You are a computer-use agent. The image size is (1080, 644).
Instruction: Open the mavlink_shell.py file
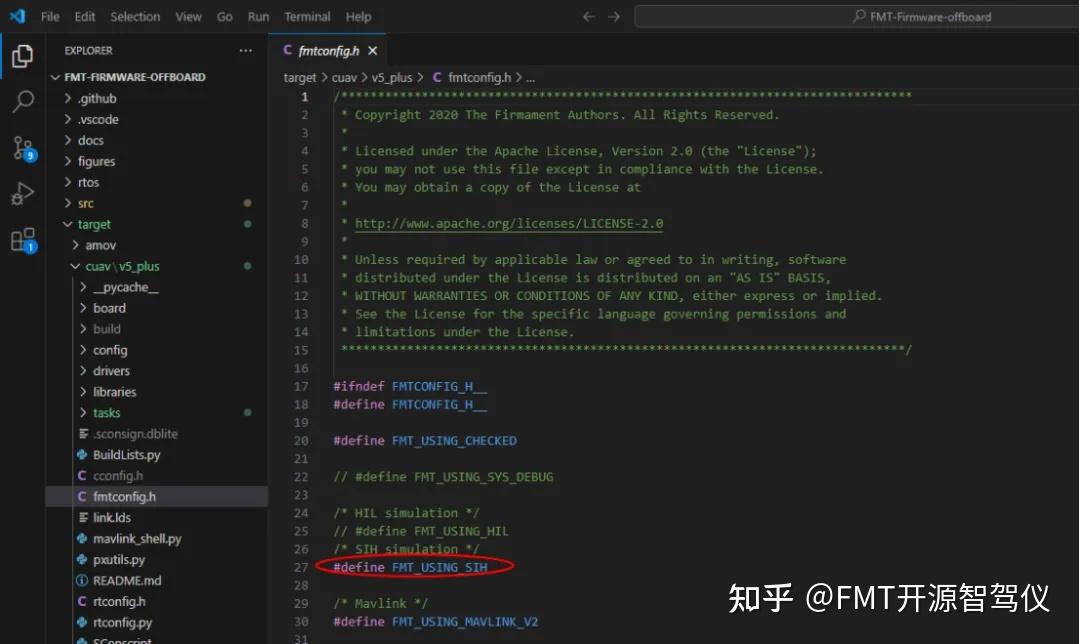click(x=135, y=538)
